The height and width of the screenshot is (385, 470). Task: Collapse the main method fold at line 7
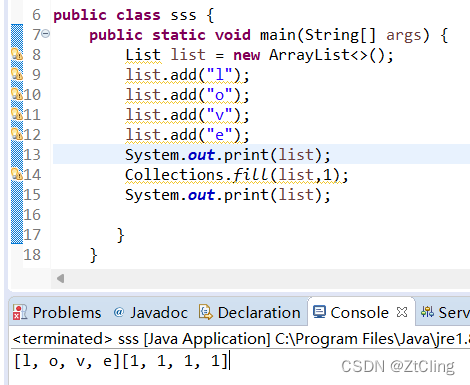click(x=46, y=34)
